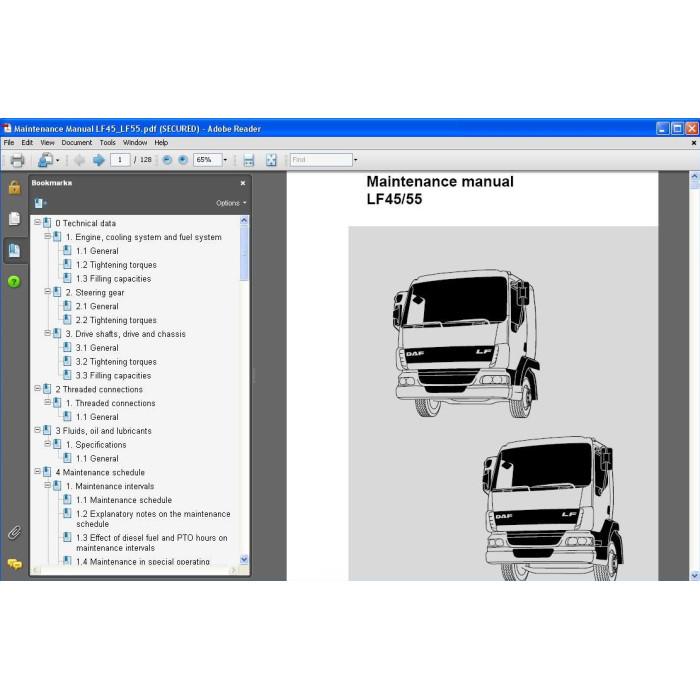The height and width of the screenshot is (700, 700).
Task: Select 3.2 Tightening torques bookmark
Action: pyautogui.click(x=117, y=362)
